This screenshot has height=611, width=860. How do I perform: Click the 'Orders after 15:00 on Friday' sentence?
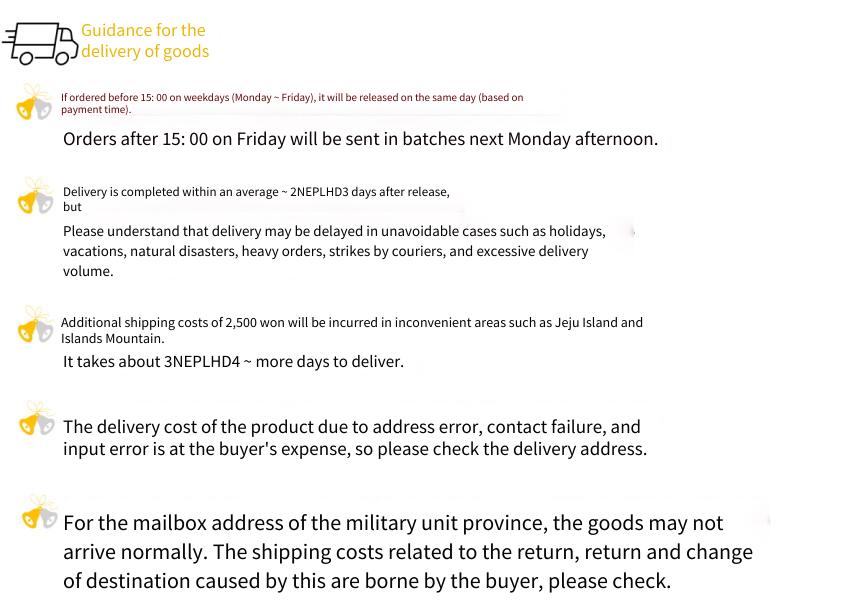click(360, 139)
